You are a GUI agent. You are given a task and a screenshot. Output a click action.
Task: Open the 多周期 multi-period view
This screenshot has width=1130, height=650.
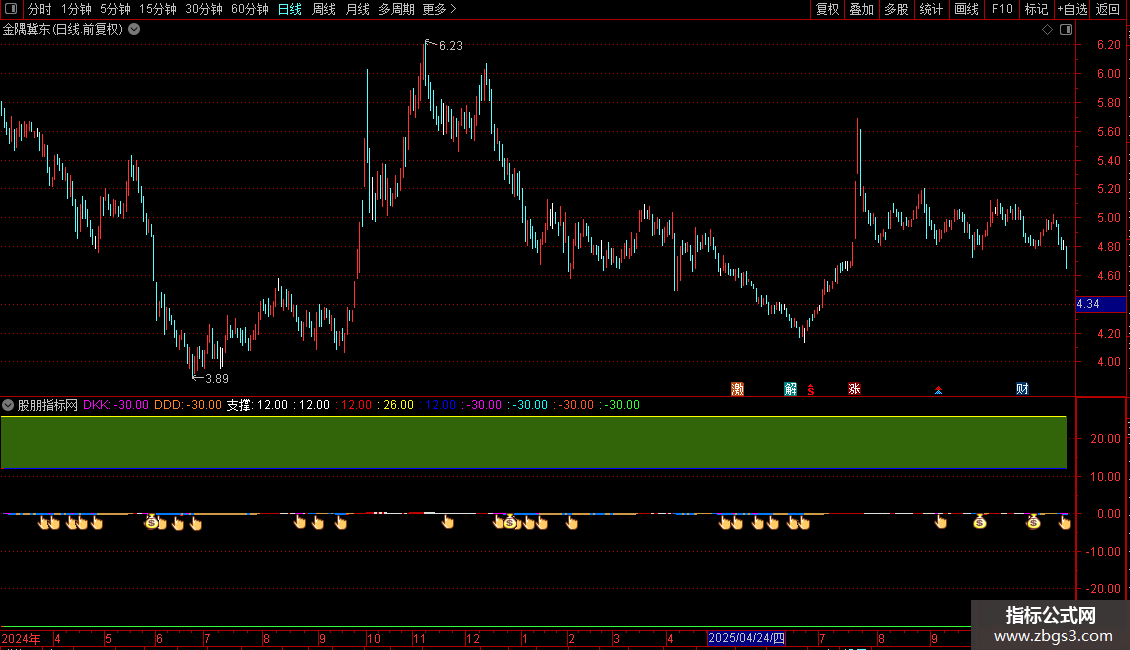pos(396,9)
